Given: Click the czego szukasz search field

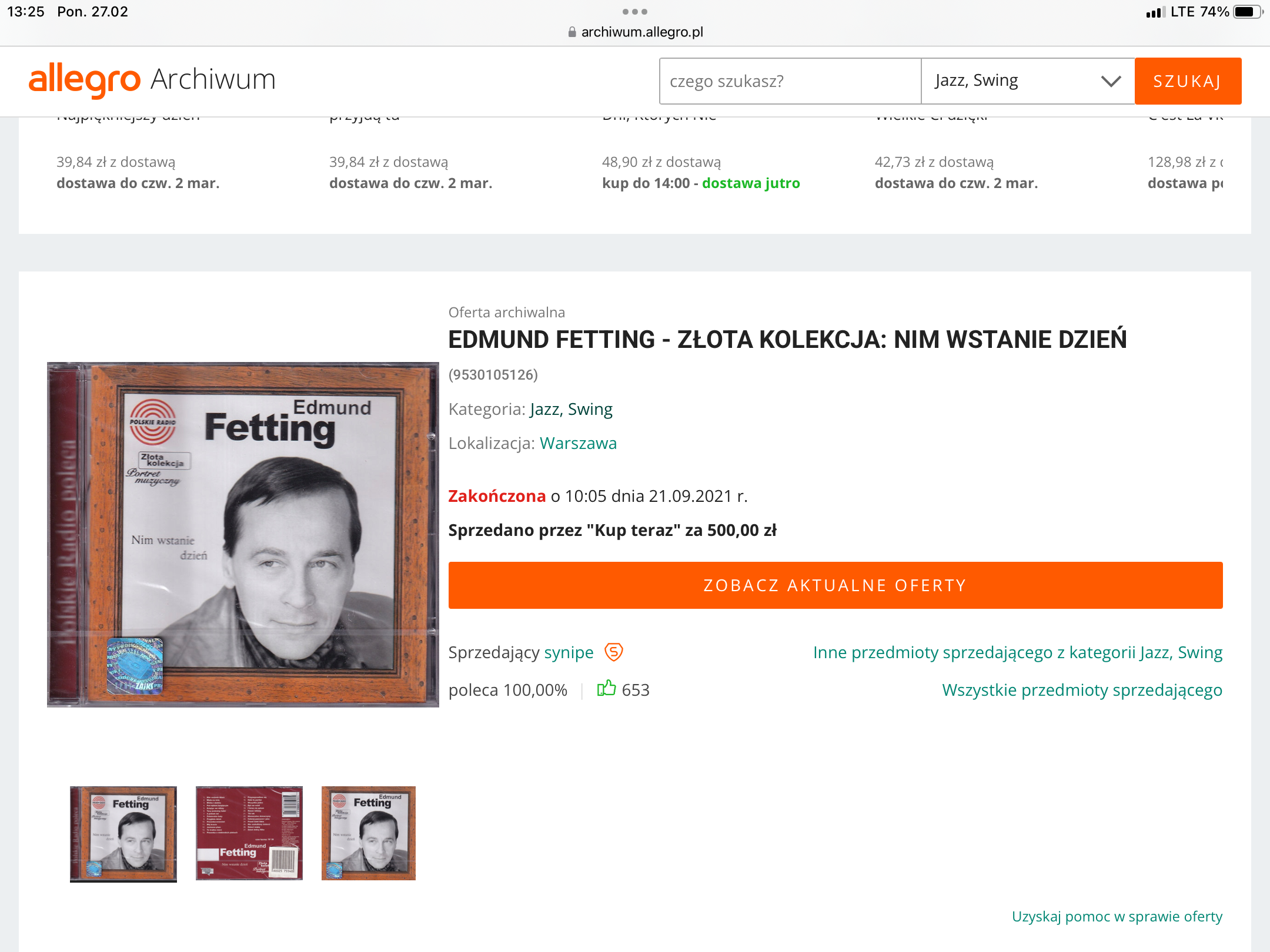Looking at the screenshot, I should coord(790,81).
